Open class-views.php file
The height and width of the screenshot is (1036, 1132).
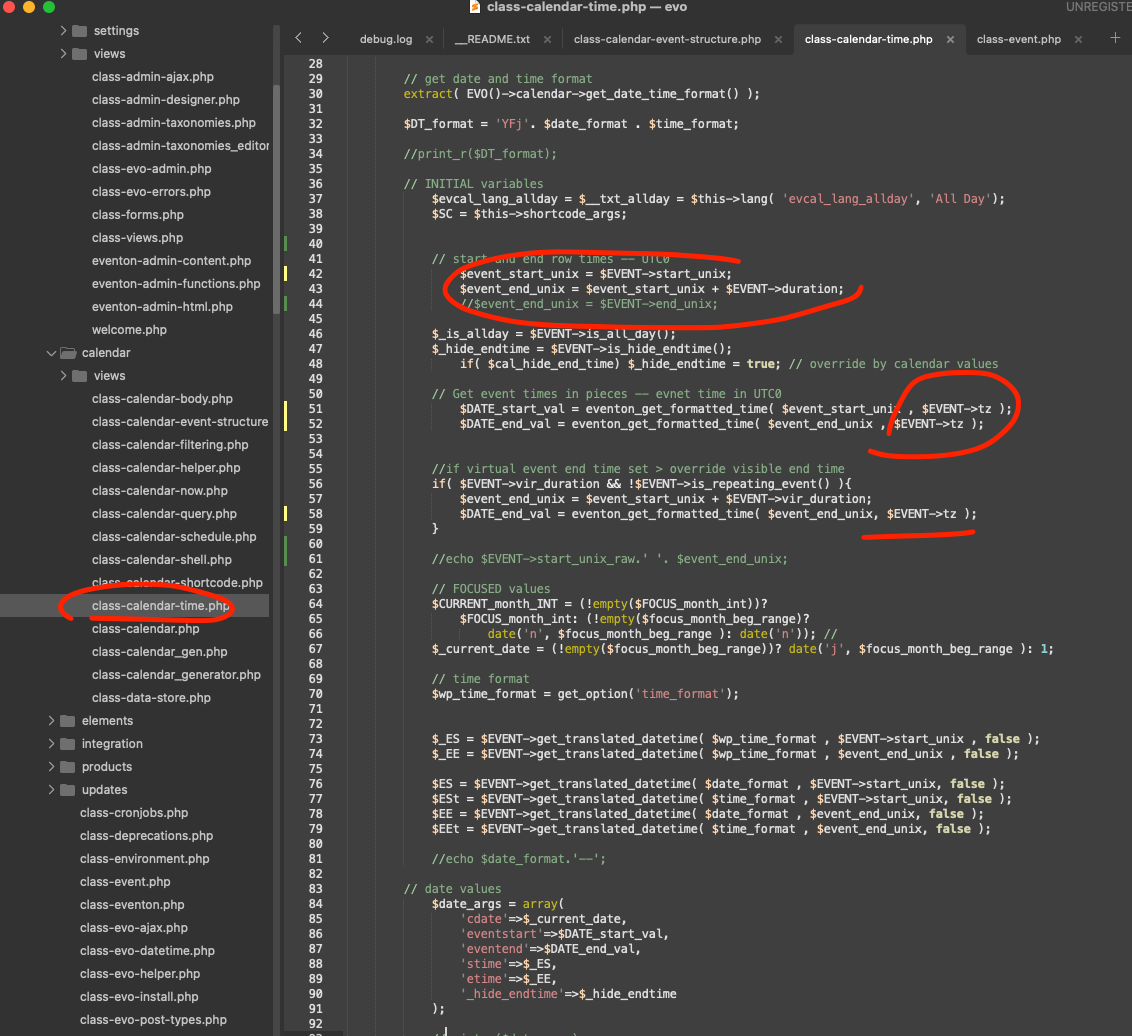pyautogui.click(x=137, y=238)
